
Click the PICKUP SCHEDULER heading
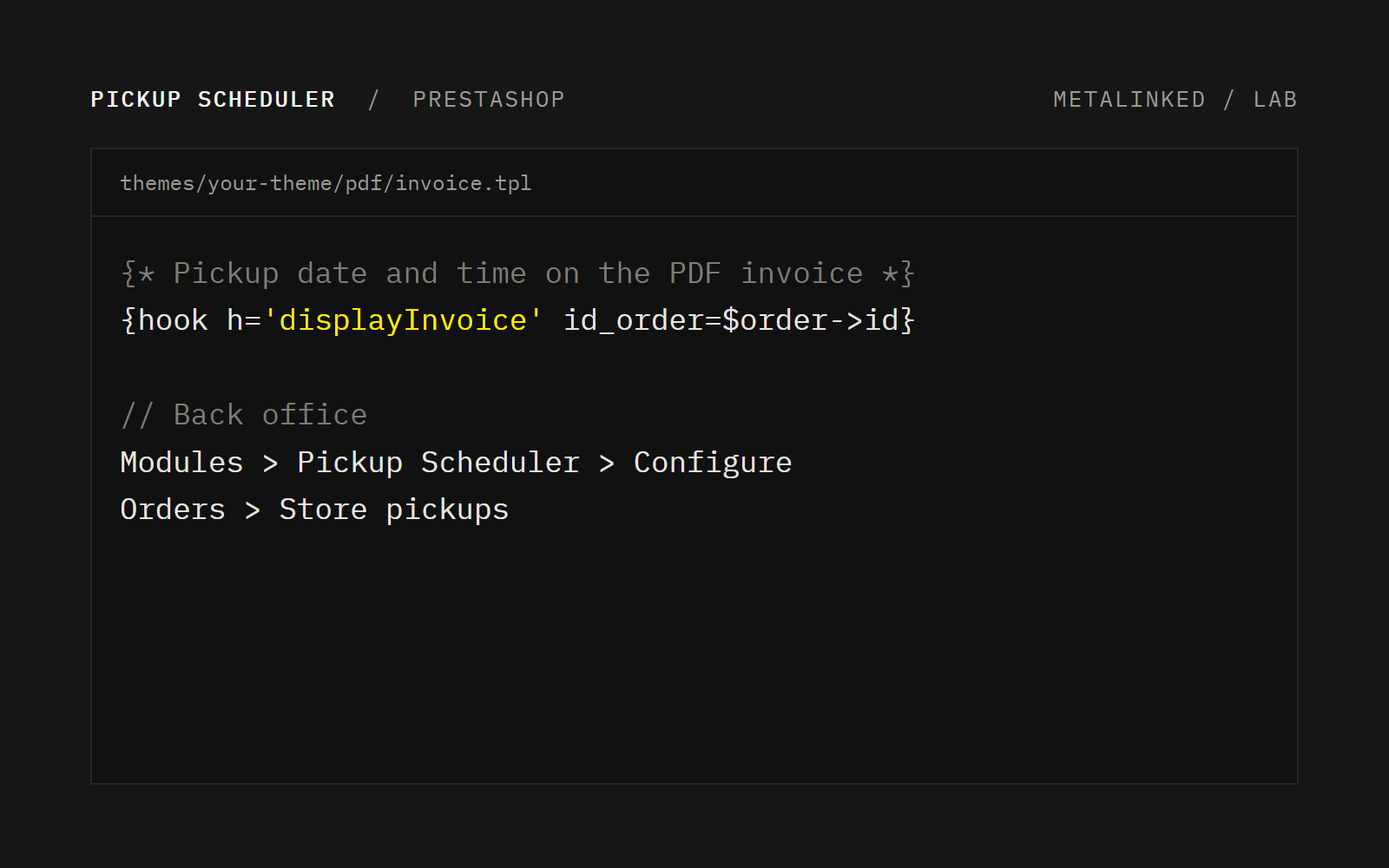tap(213, 100)
